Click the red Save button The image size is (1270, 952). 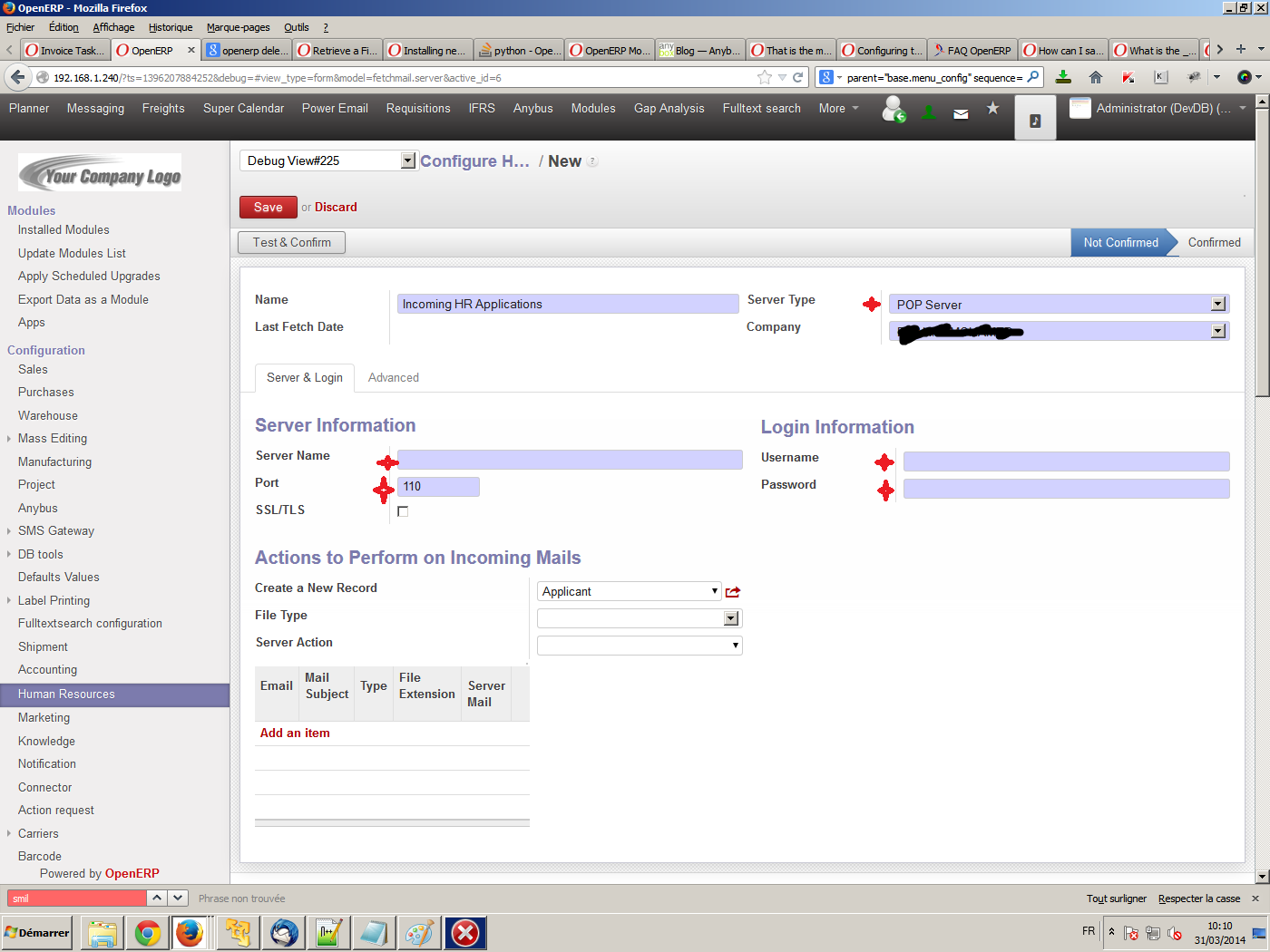coord(268,207)
